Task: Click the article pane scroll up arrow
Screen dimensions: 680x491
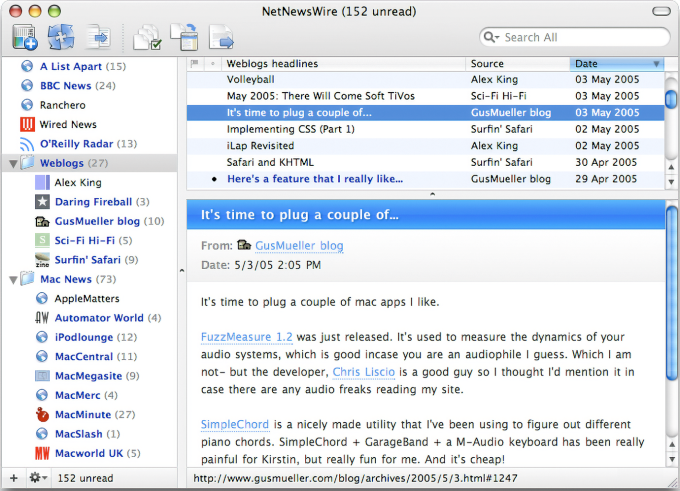Action: click(671, 445)
